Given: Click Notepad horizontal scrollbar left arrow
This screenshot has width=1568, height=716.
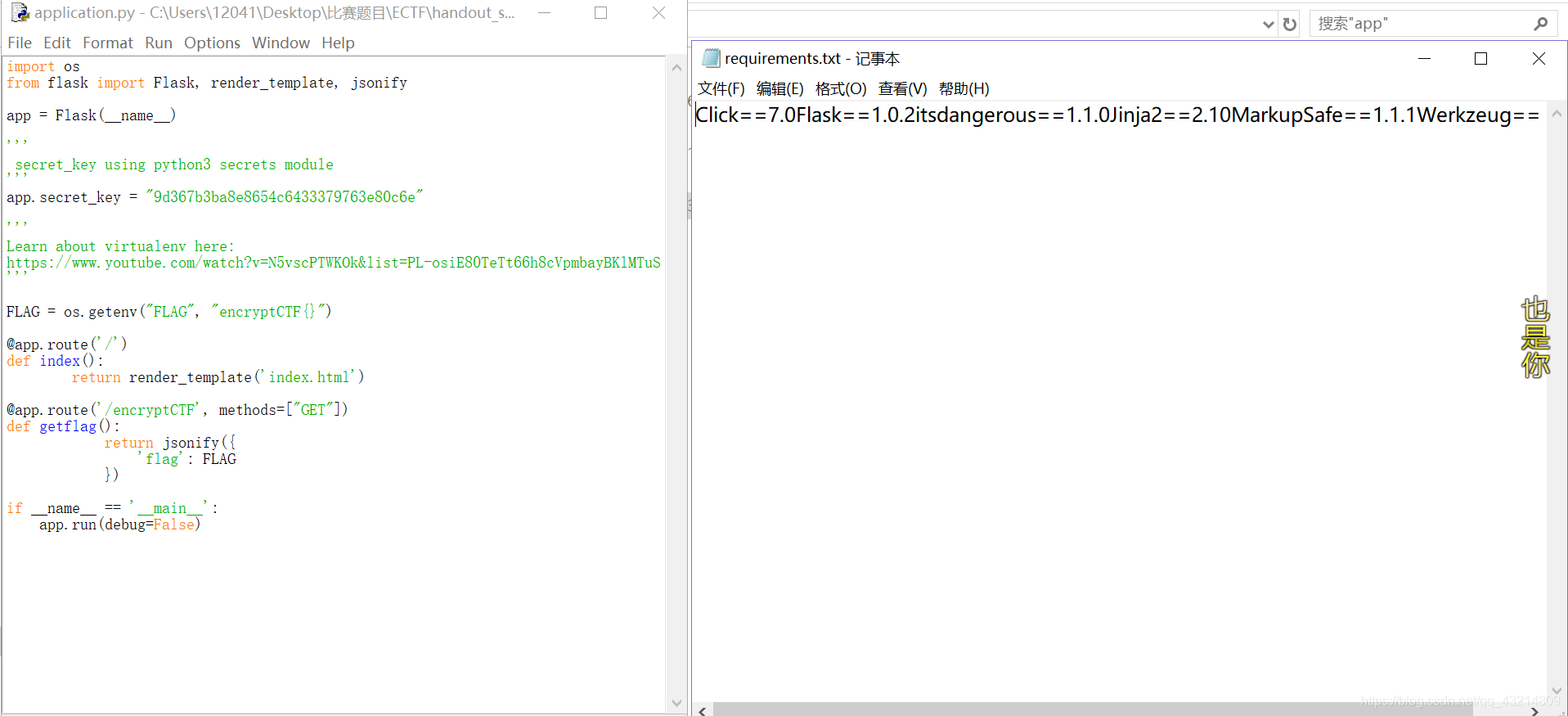Looking at the screenshot, I should pyautogui.click(x=703, y=709).
